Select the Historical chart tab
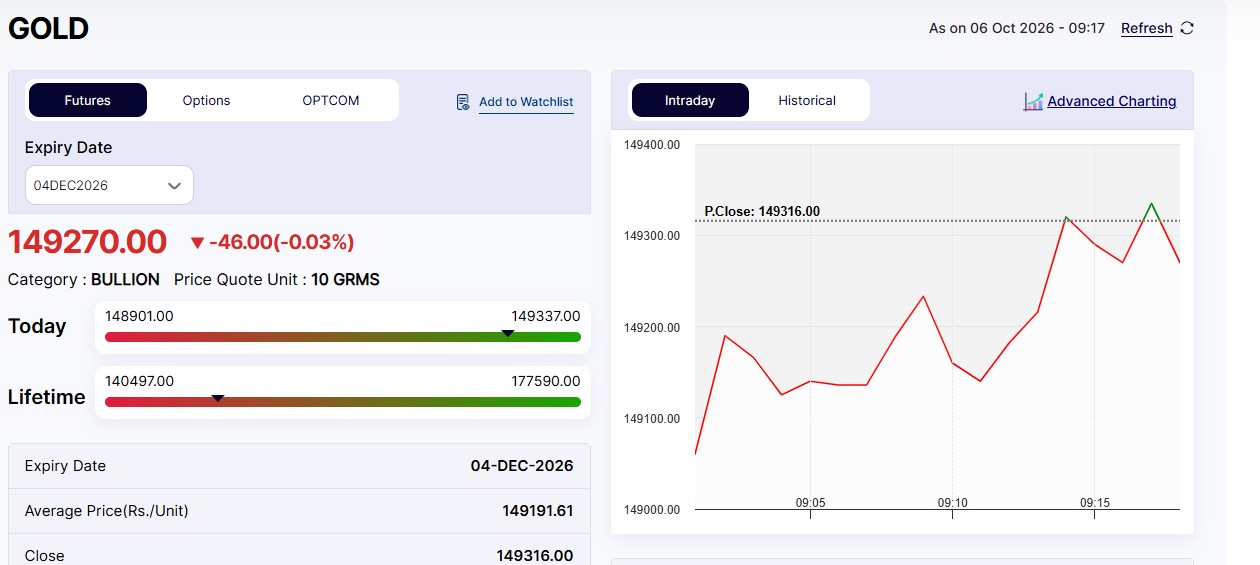The height and width of the screenshot is (565, 1260). click(x=807, y=100)
